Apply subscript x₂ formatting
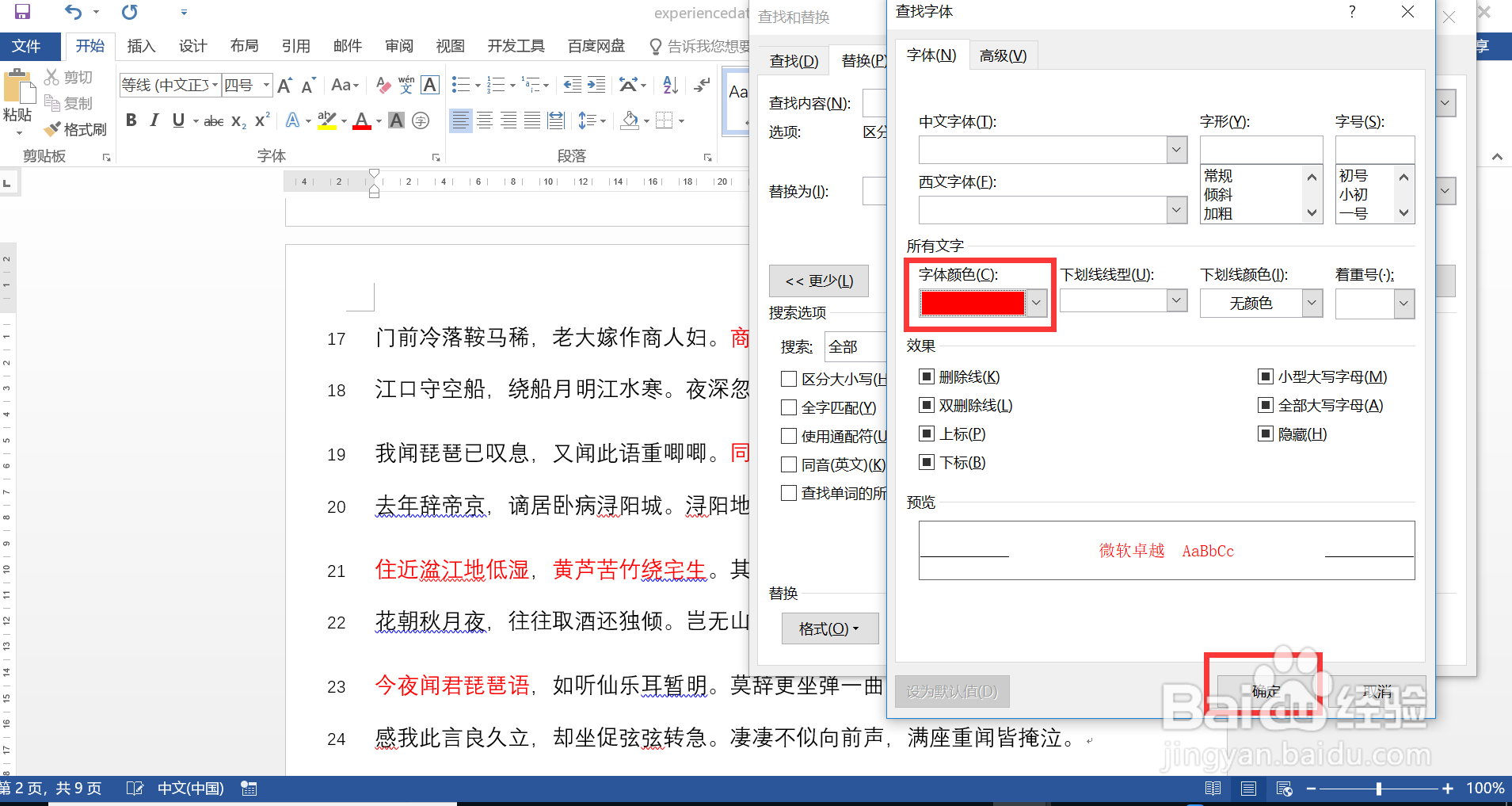The width and height of the screenshot is (1512, 806). [x=238, y=120]
